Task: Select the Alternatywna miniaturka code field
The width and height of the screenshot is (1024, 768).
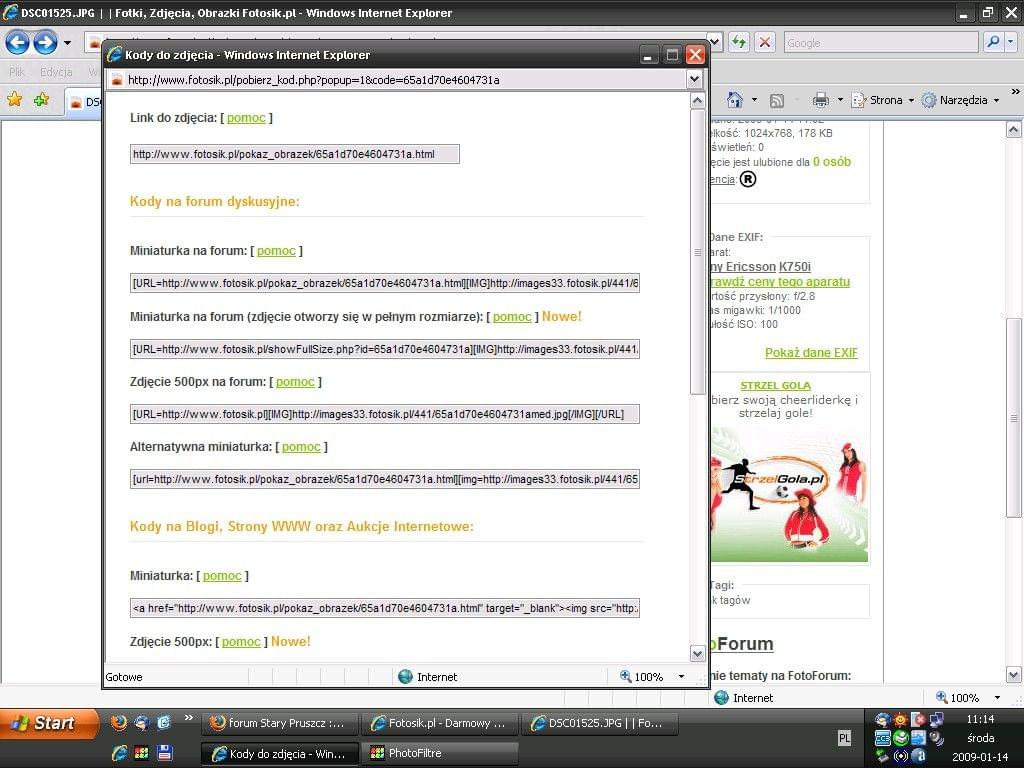Action: pos(385,479)
